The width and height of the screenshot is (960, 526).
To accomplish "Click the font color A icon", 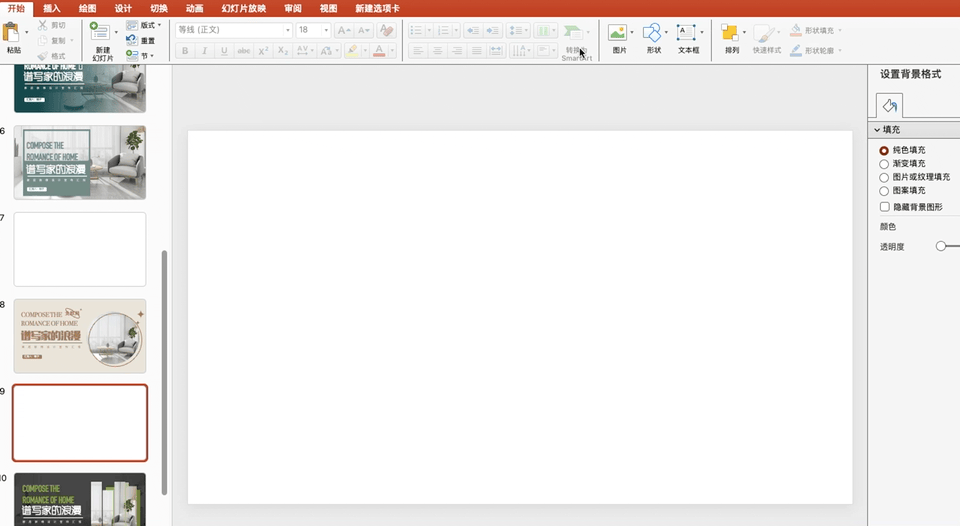I will tap(379, 51).
